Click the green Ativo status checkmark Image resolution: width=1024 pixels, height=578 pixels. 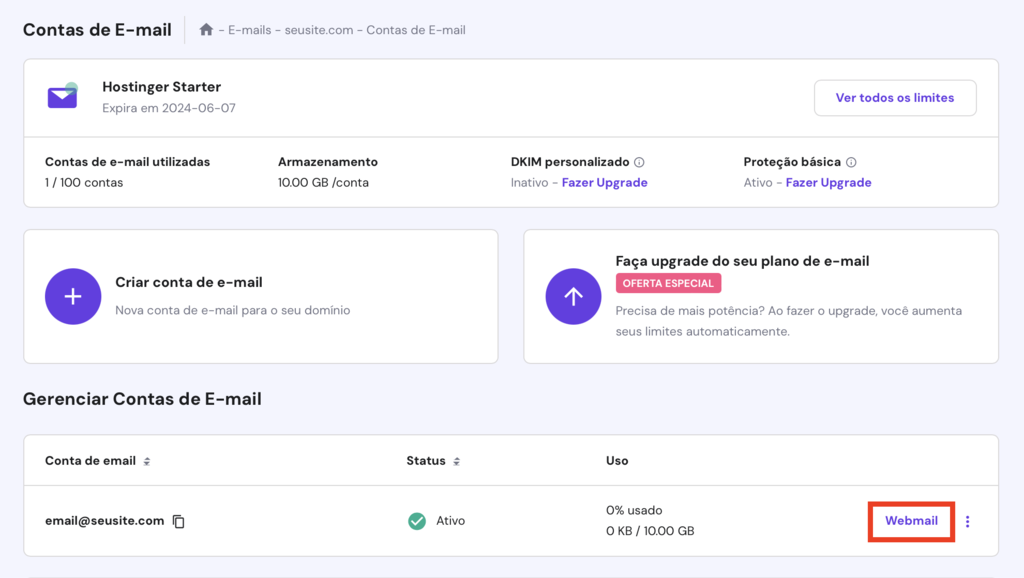[x=417, y=521]
